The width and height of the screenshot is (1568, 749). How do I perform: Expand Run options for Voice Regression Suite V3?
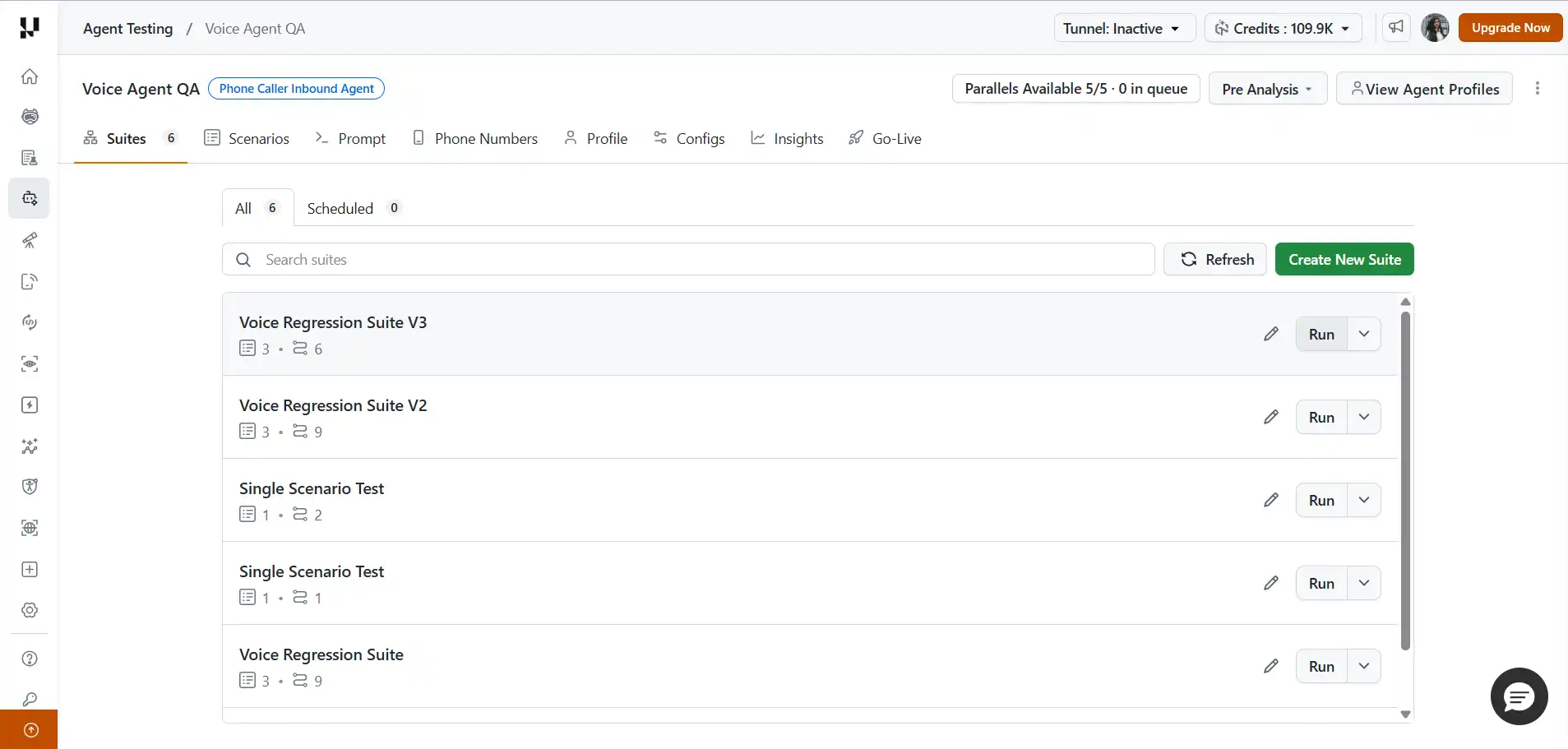click(1364, 334)
